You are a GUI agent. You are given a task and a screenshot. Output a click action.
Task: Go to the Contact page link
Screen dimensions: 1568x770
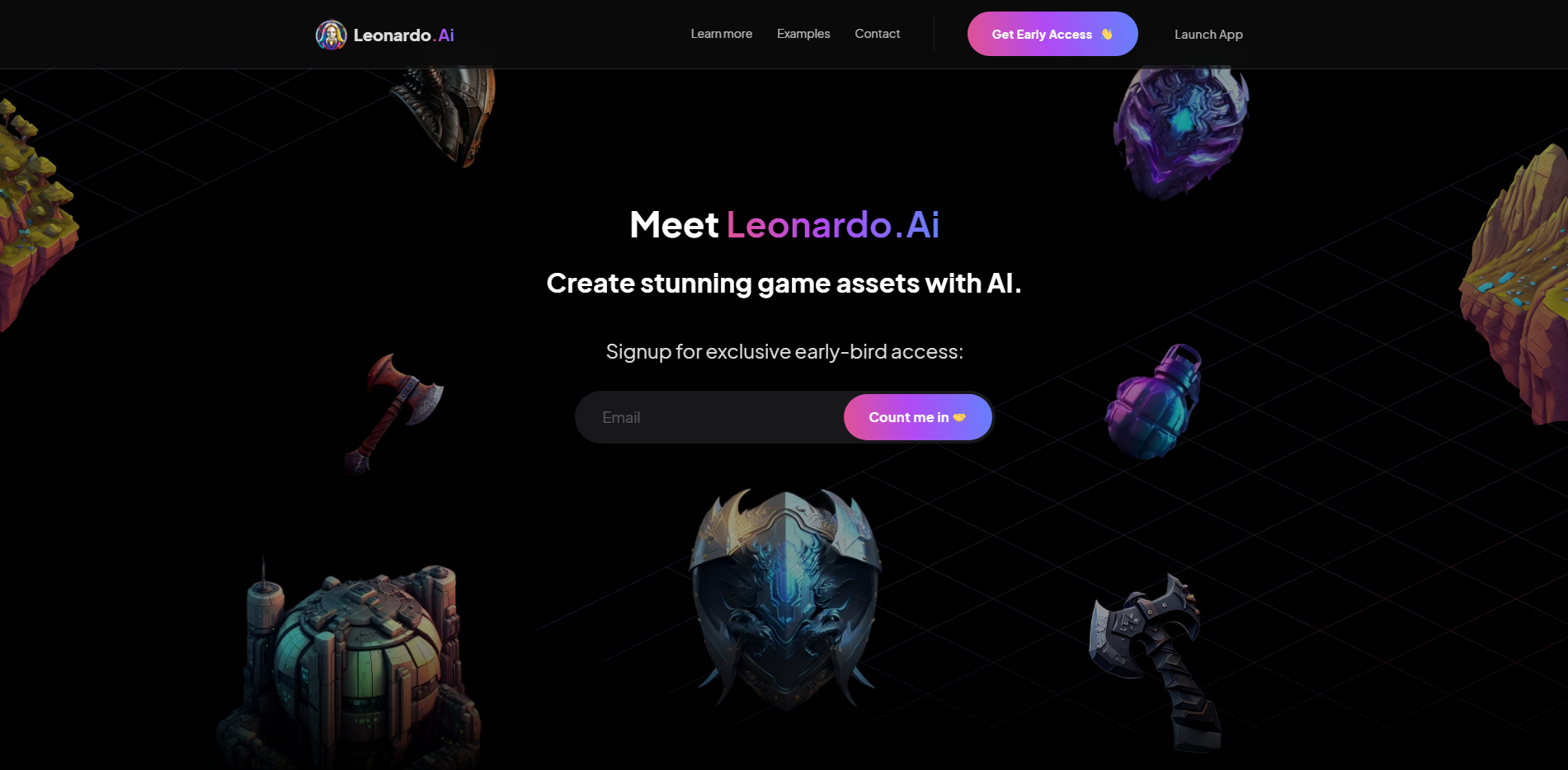[877, 34]
